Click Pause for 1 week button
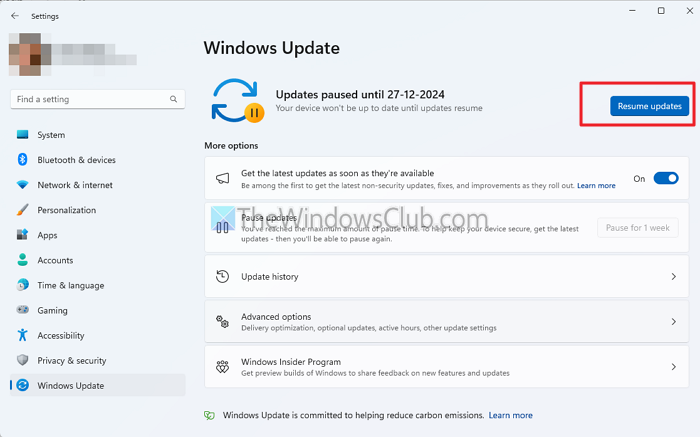The image size is (700, 437). tap(638, 228)
